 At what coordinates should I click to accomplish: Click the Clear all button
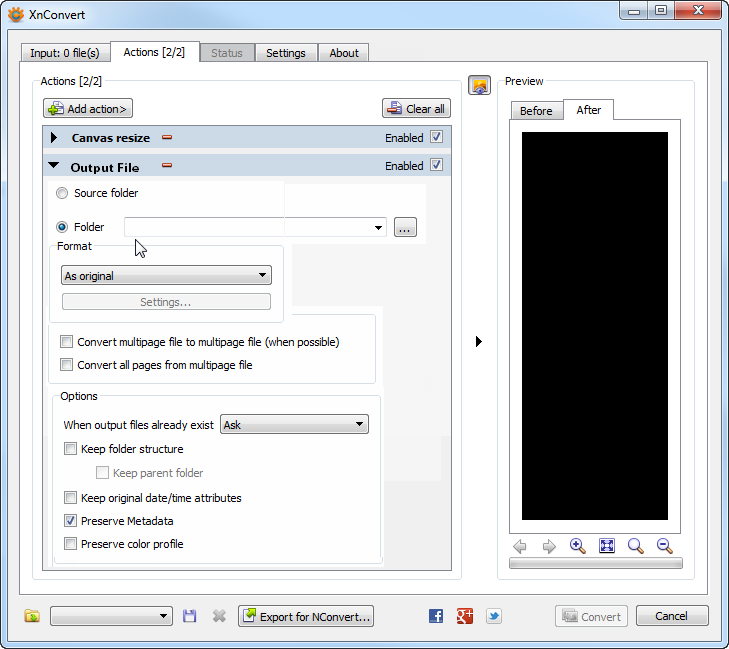click(x=417, y=108)
